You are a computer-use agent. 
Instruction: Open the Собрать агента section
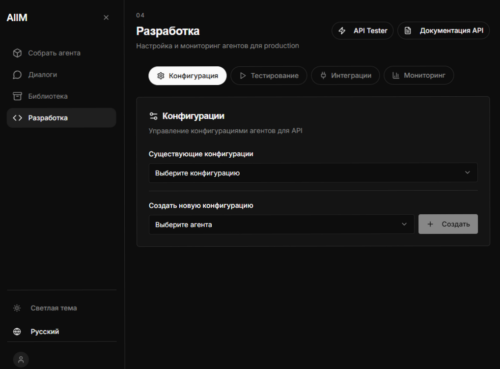coord(61,53)
